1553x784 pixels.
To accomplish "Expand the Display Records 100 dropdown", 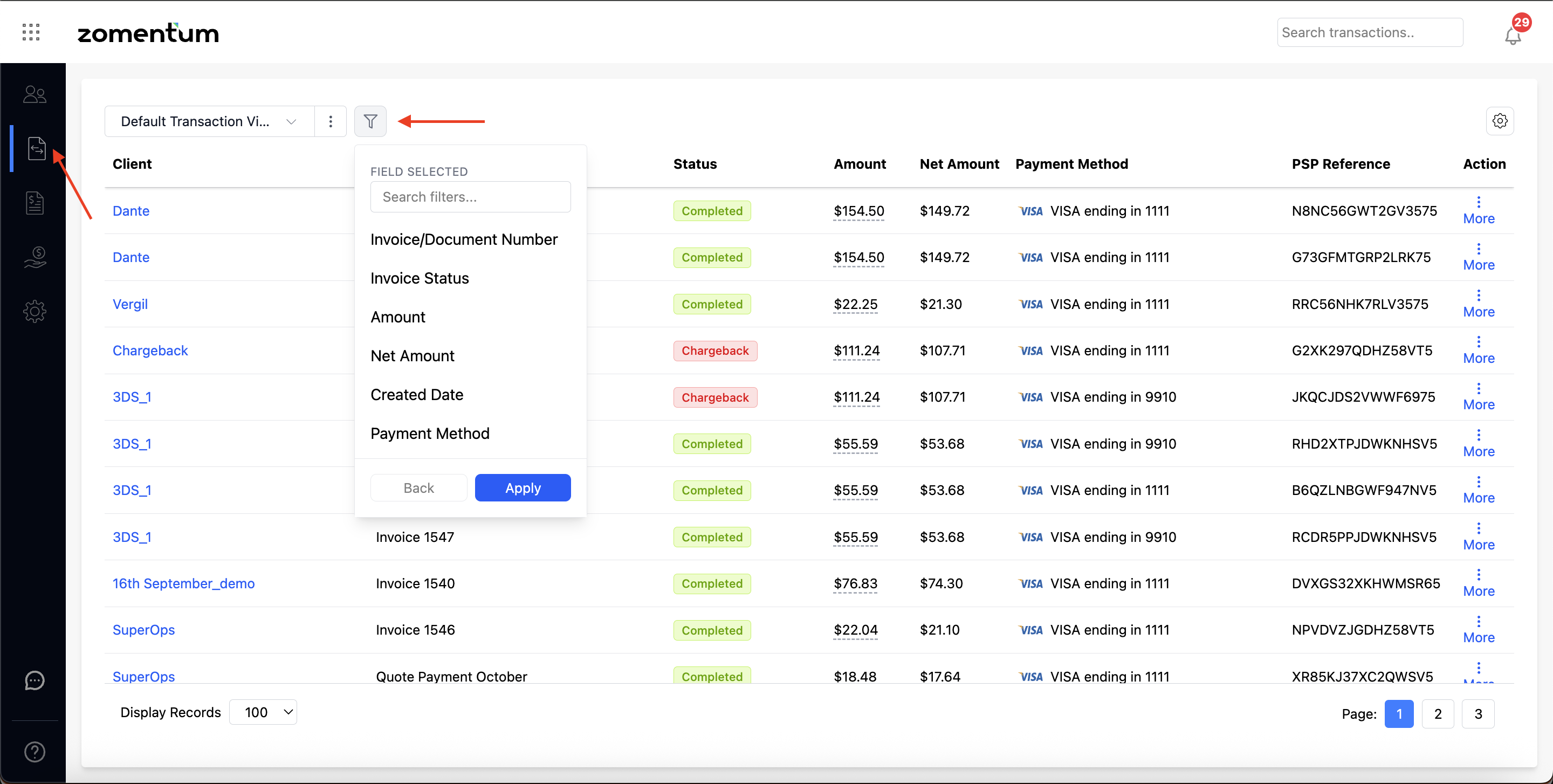I will pyautogui.click(x=264, y=712).
